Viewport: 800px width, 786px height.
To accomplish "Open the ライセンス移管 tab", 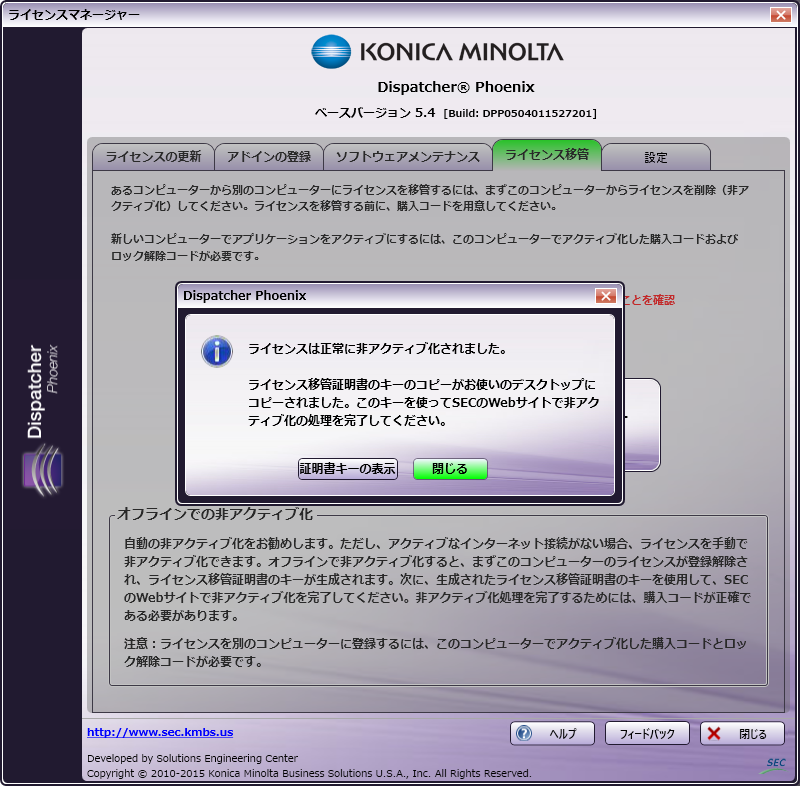I will [x=547, y=155].
